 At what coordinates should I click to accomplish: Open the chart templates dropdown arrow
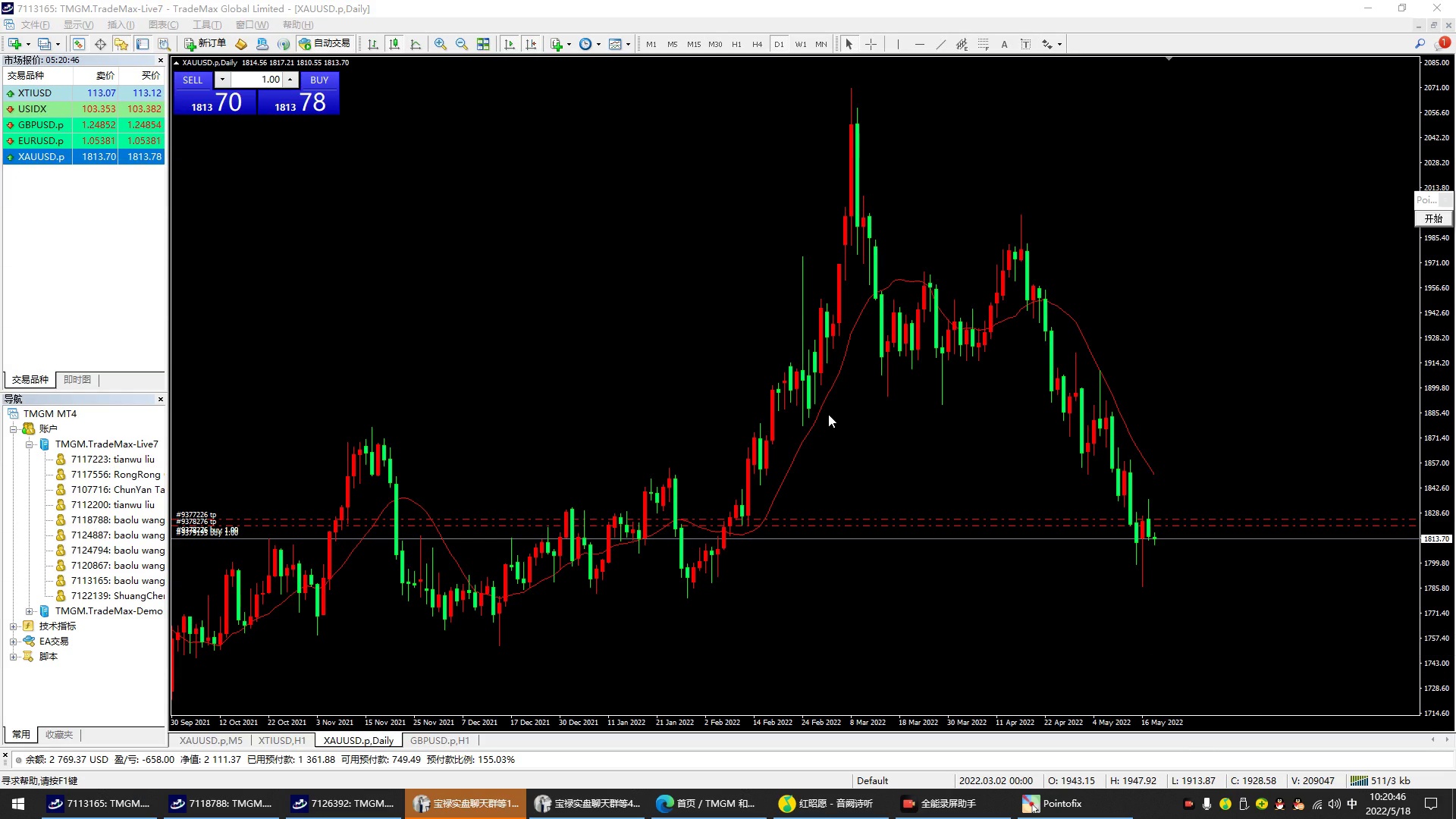coord(628,44)
